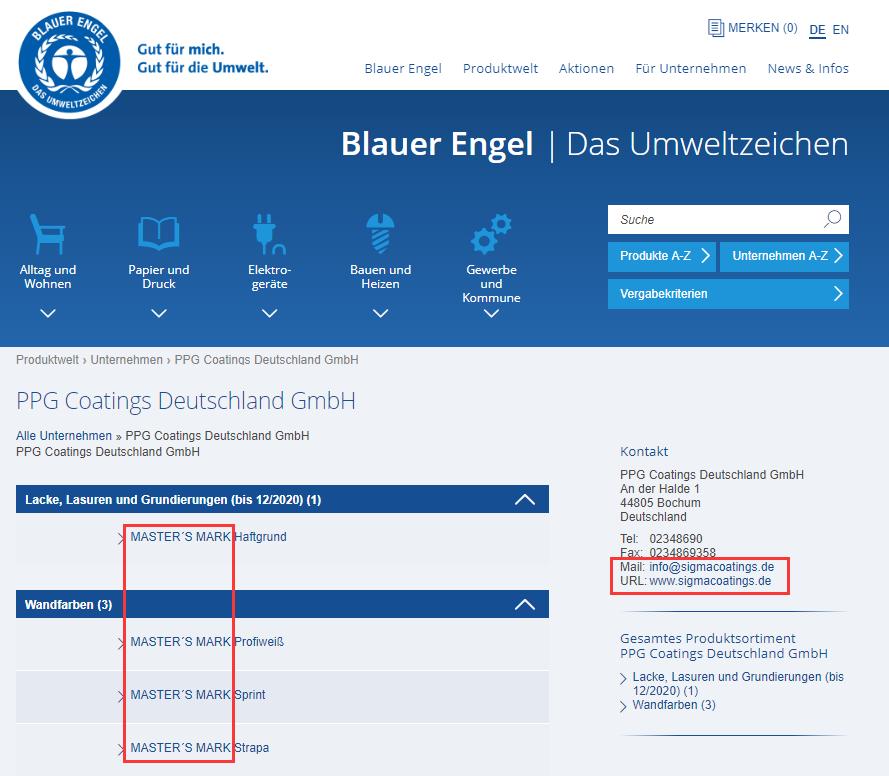This screenshot has height=776, width=889.
Task: Click the Unternehmen A-Z button
Action: click(784, 256)
